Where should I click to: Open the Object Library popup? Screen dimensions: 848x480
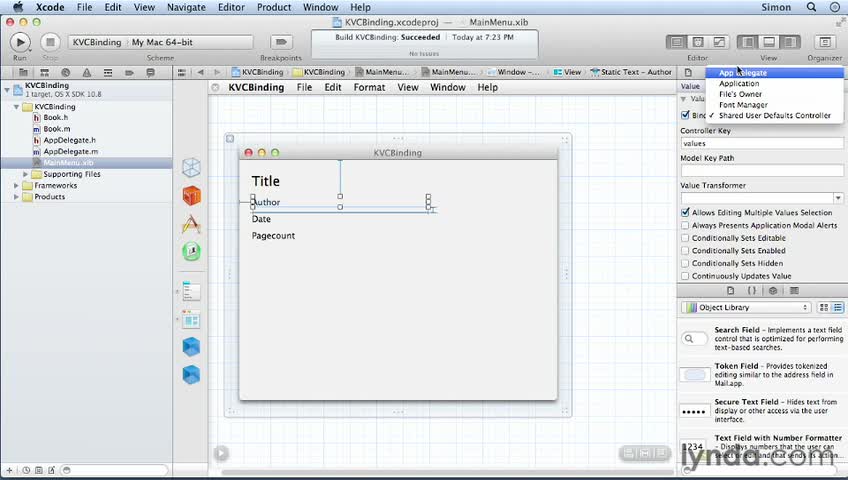746,308
